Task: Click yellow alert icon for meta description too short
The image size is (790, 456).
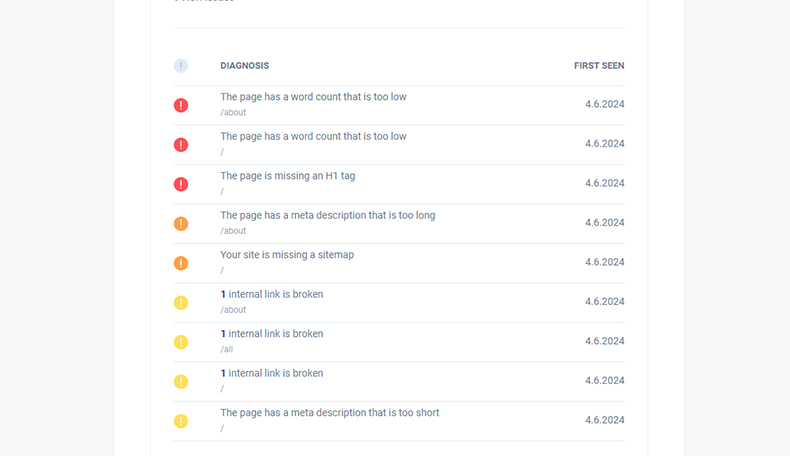Action: [181, 421]
